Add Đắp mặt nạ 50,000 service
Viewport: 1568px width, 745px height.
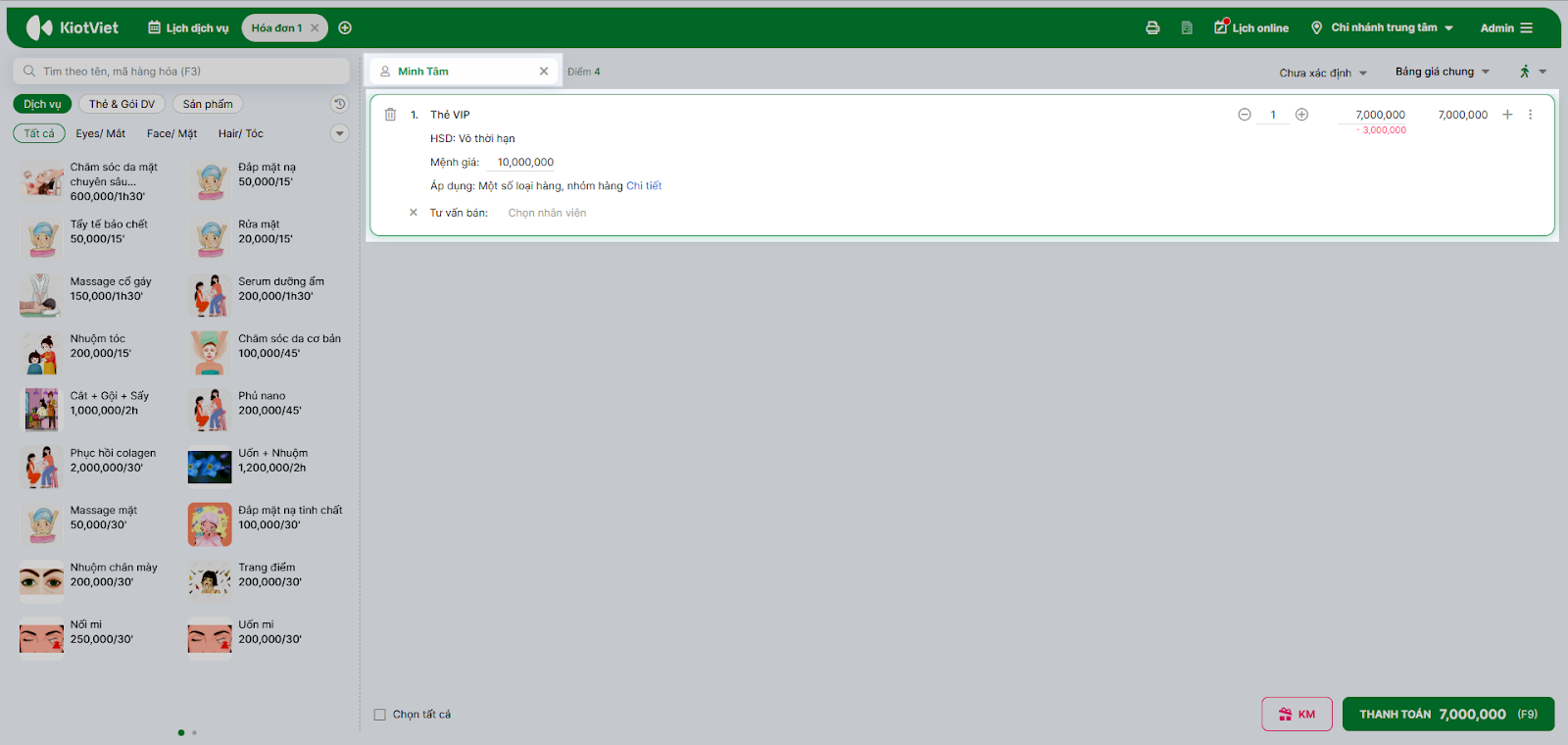pos(265,182)
